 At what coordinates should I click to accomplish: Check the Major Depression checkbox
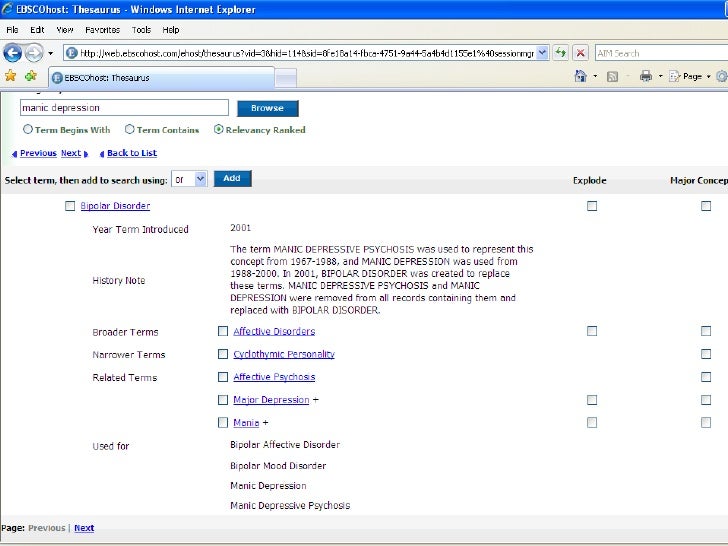(x=223, y=400)
